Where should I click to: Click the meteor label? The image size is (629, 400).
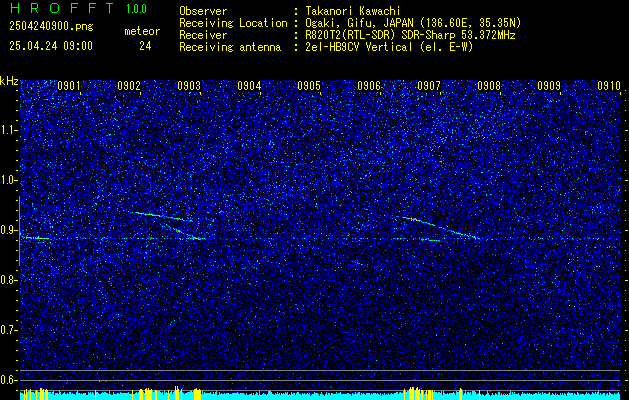click(x=142, y=31)
